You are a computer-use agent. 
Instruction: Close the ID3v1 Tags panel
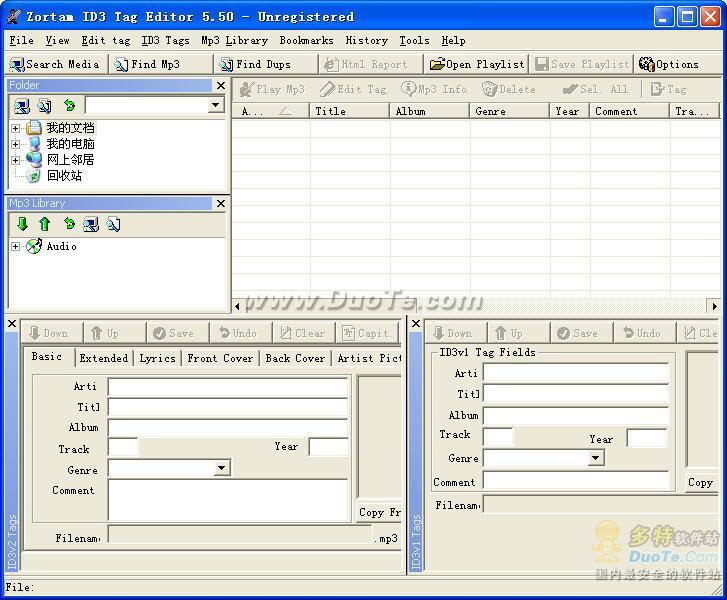point(416,324)
